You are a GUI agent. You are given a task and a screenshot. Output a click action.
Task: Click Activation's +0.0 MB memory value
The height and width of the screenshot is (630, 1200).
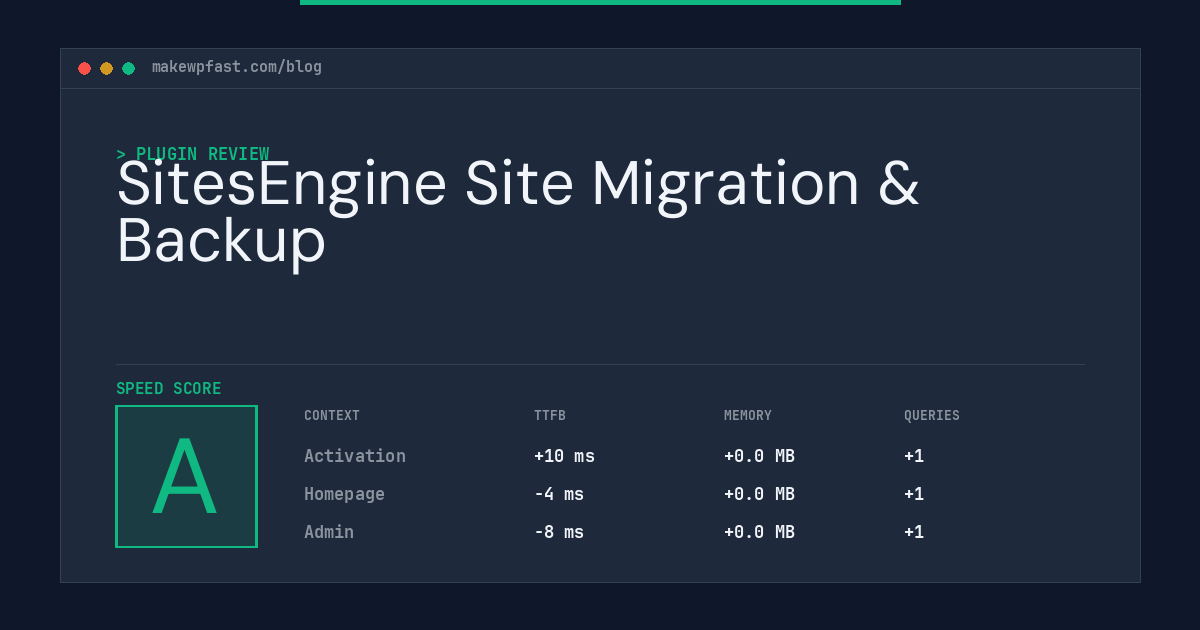click(759, 456)
